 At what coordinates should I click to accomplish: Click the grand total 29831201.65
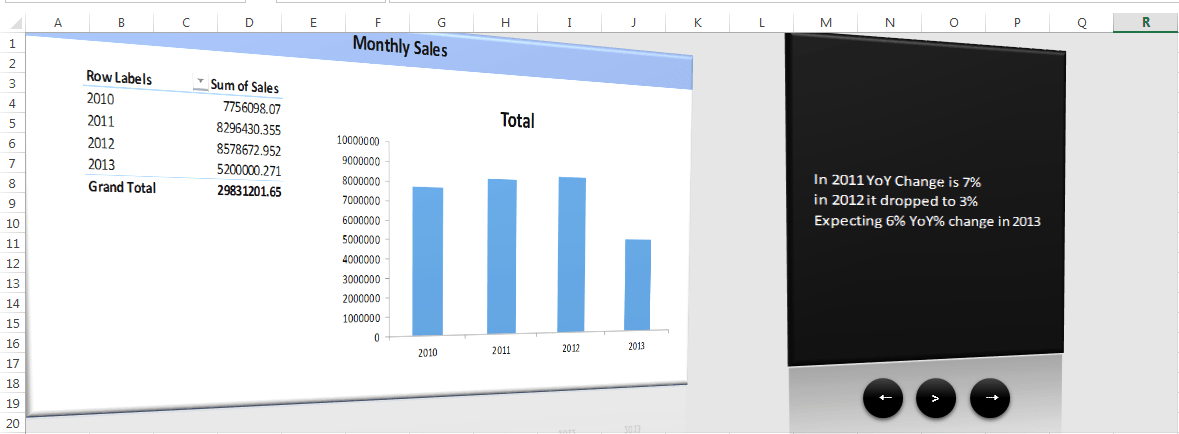[x=249, y=192]
